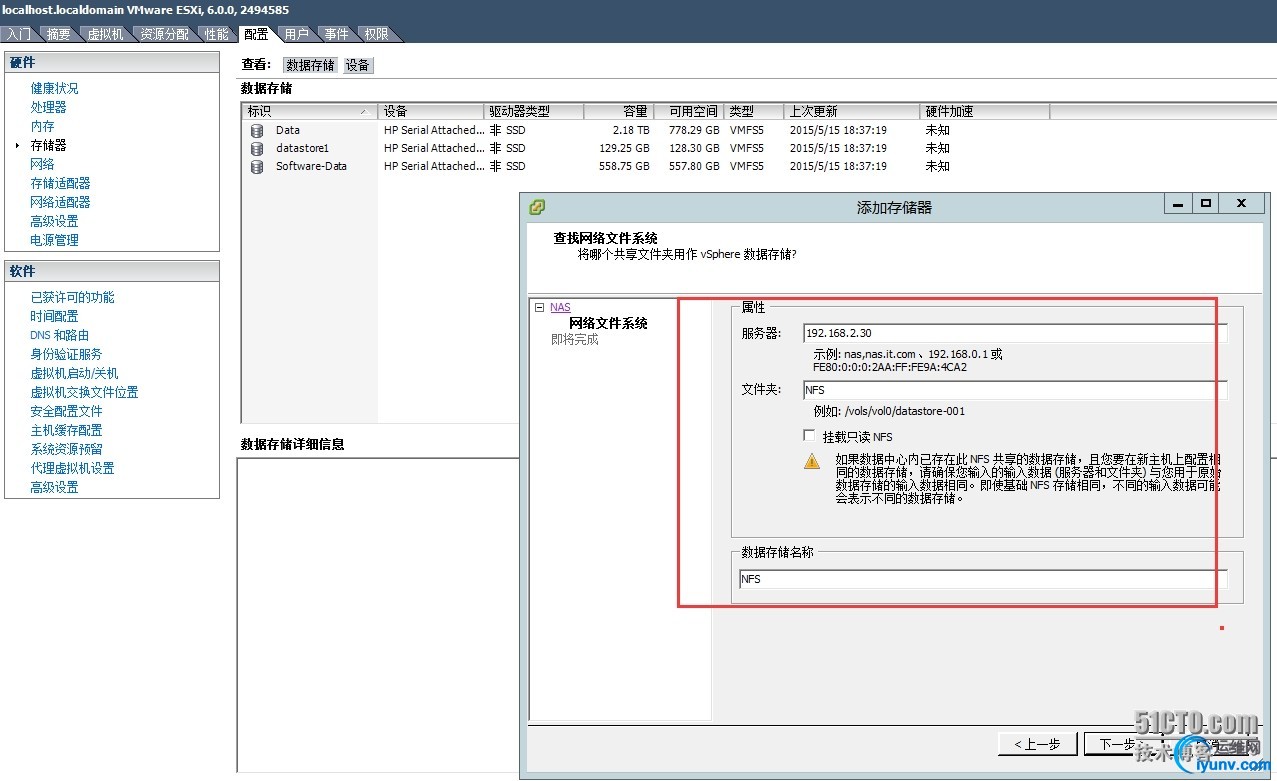The width and height of the screenshot is (1277, 781).
Task: Switch to the 性能 tab
Action: pyautogui.click(x=216, y=34)
